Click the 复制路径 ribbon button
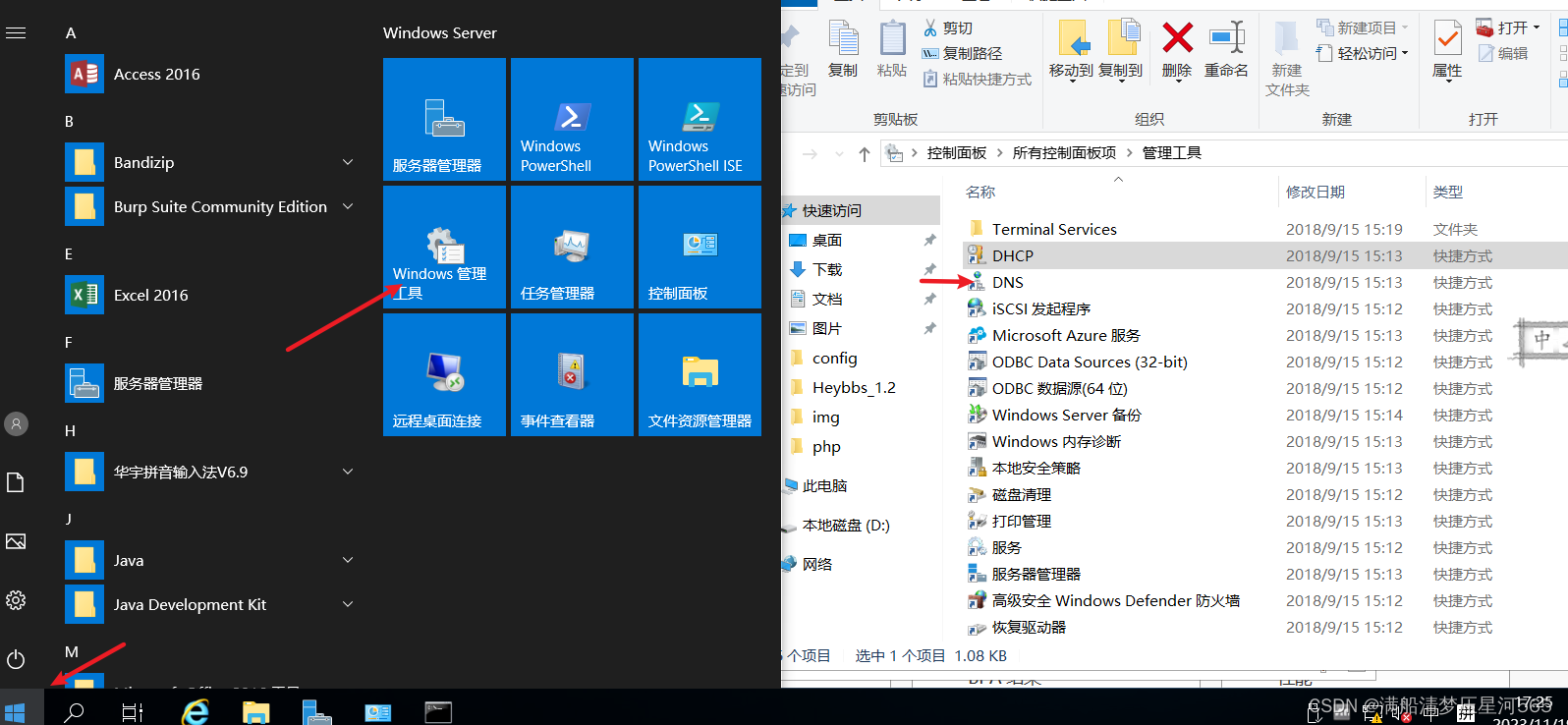Screen dimensions: 1568x725 coord(963,53)
